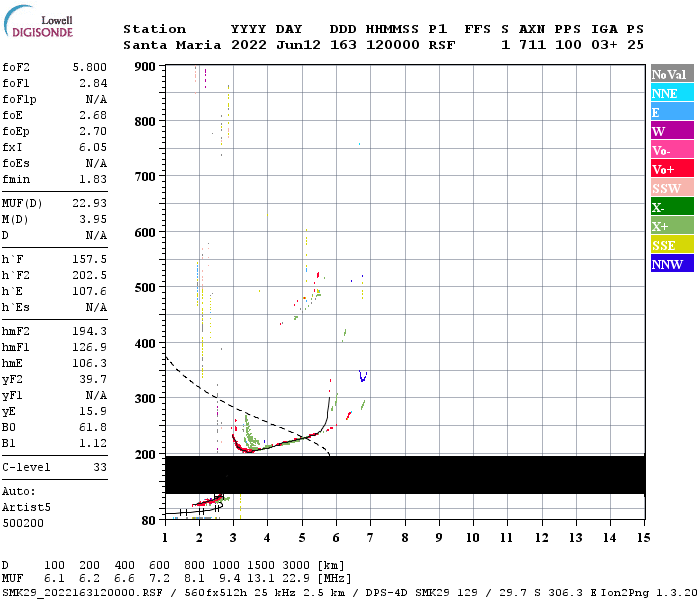Click the foF1 value 2.84
The height and width of the screenshot is (600, 700).
(x=93, y=83)
